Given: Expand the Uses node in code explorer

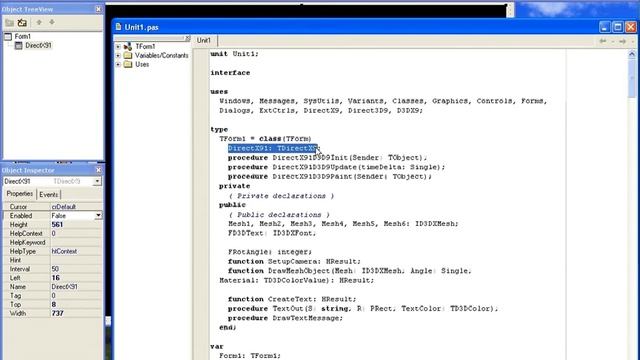Looking at the screenshot, I should pyautogui.click(x=118, y=64).
